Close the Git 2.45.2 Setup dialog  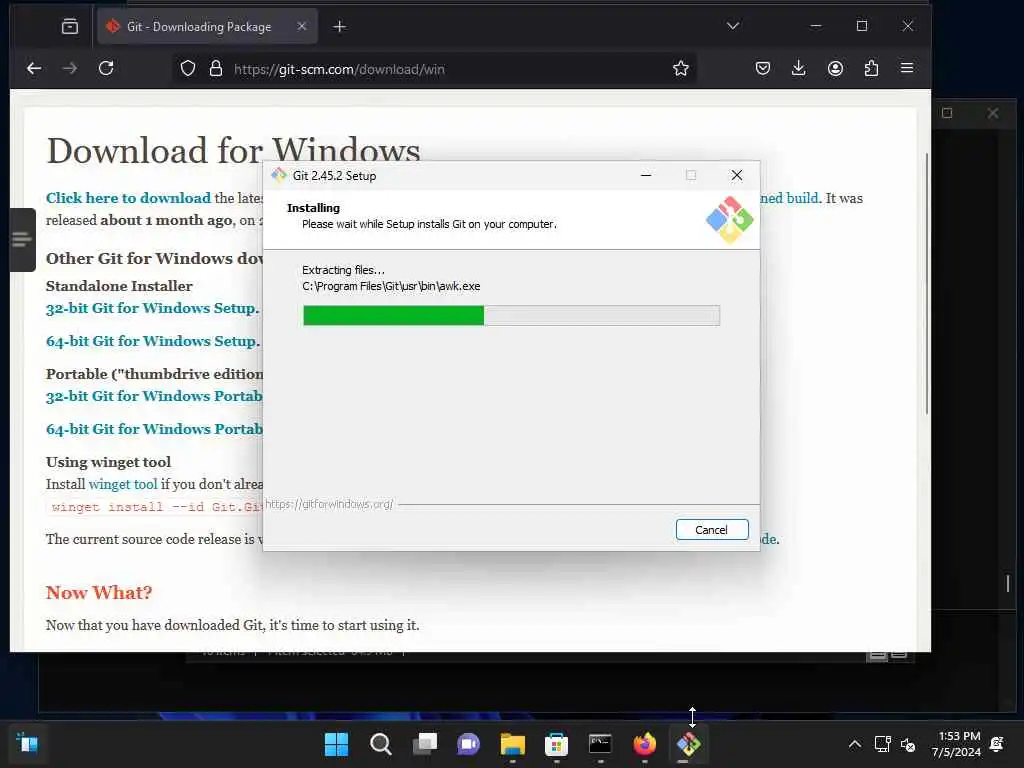pyautogui.click(x=737, y=175)
